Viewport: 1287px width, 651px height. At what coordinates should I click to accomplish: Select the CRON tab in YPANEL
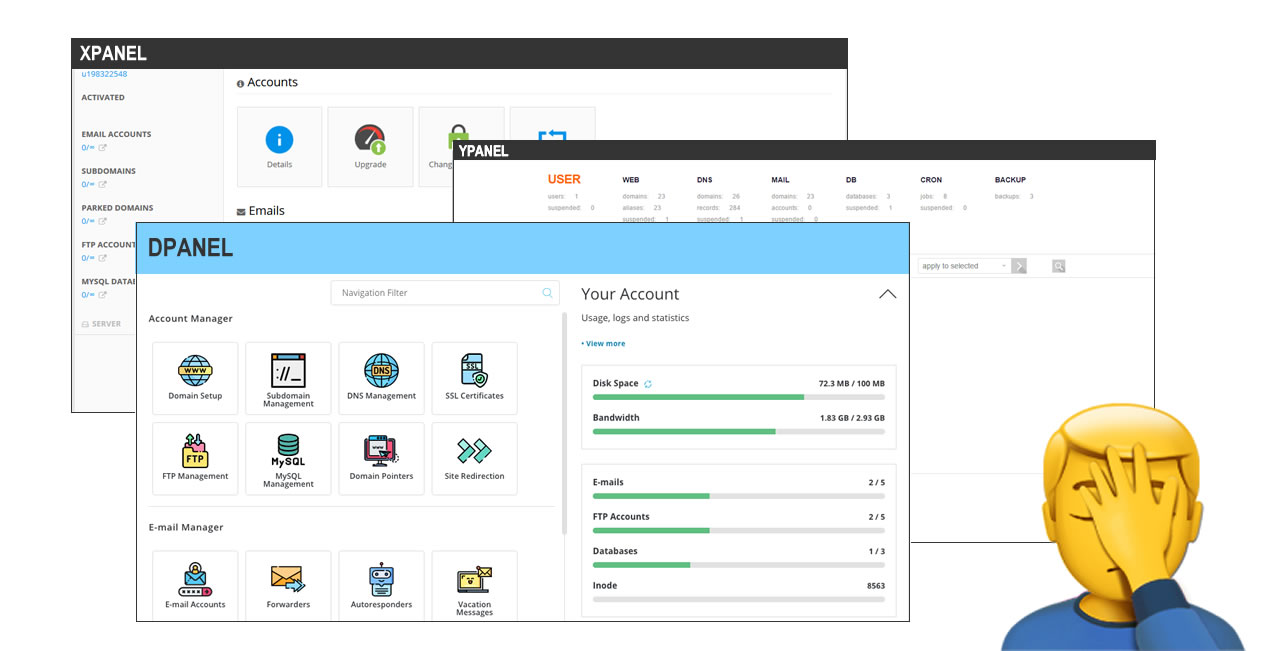(931, 180)
